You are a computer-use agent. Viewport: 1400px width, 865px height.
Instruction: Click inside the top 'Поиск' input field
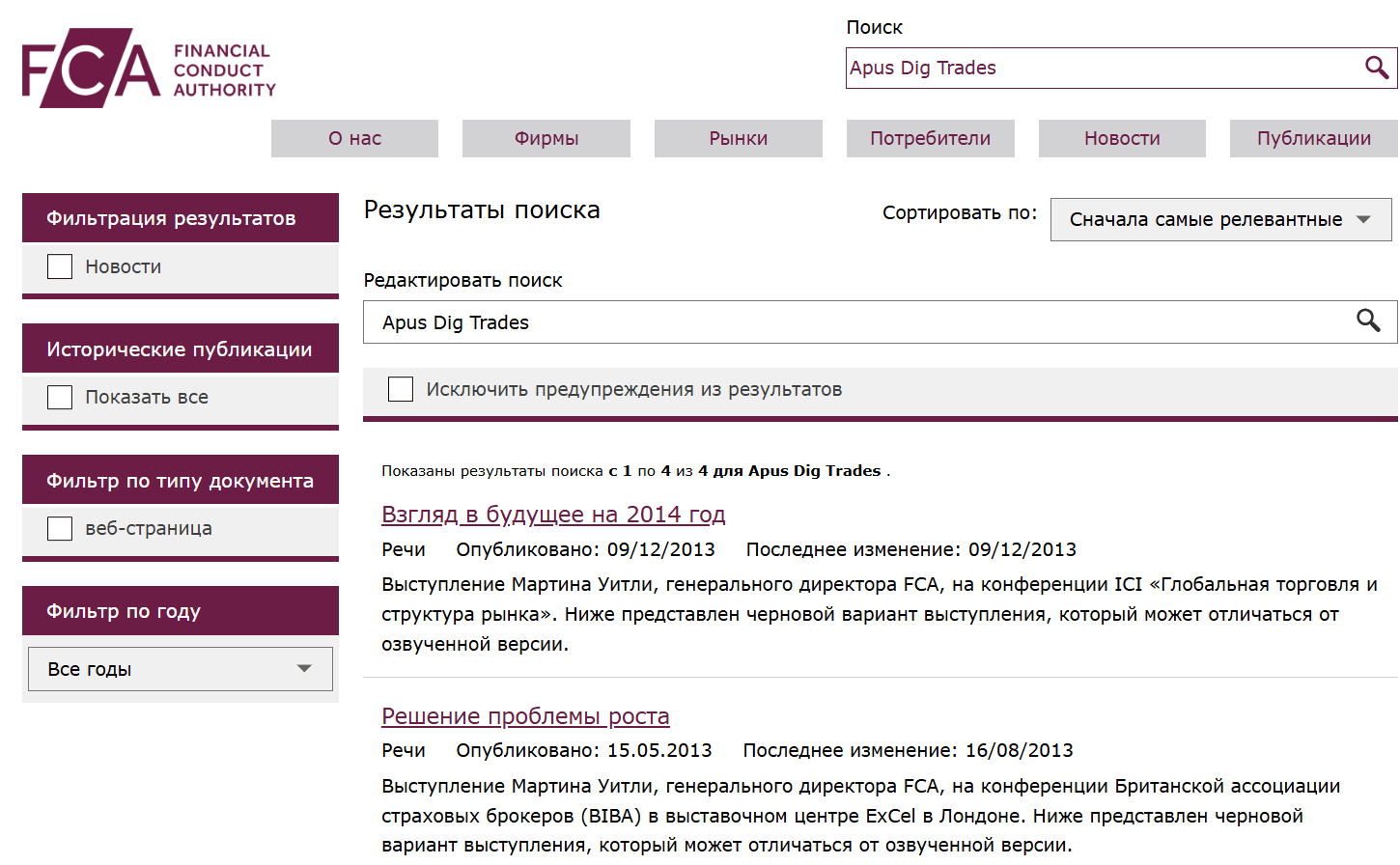click(1062, 68)
